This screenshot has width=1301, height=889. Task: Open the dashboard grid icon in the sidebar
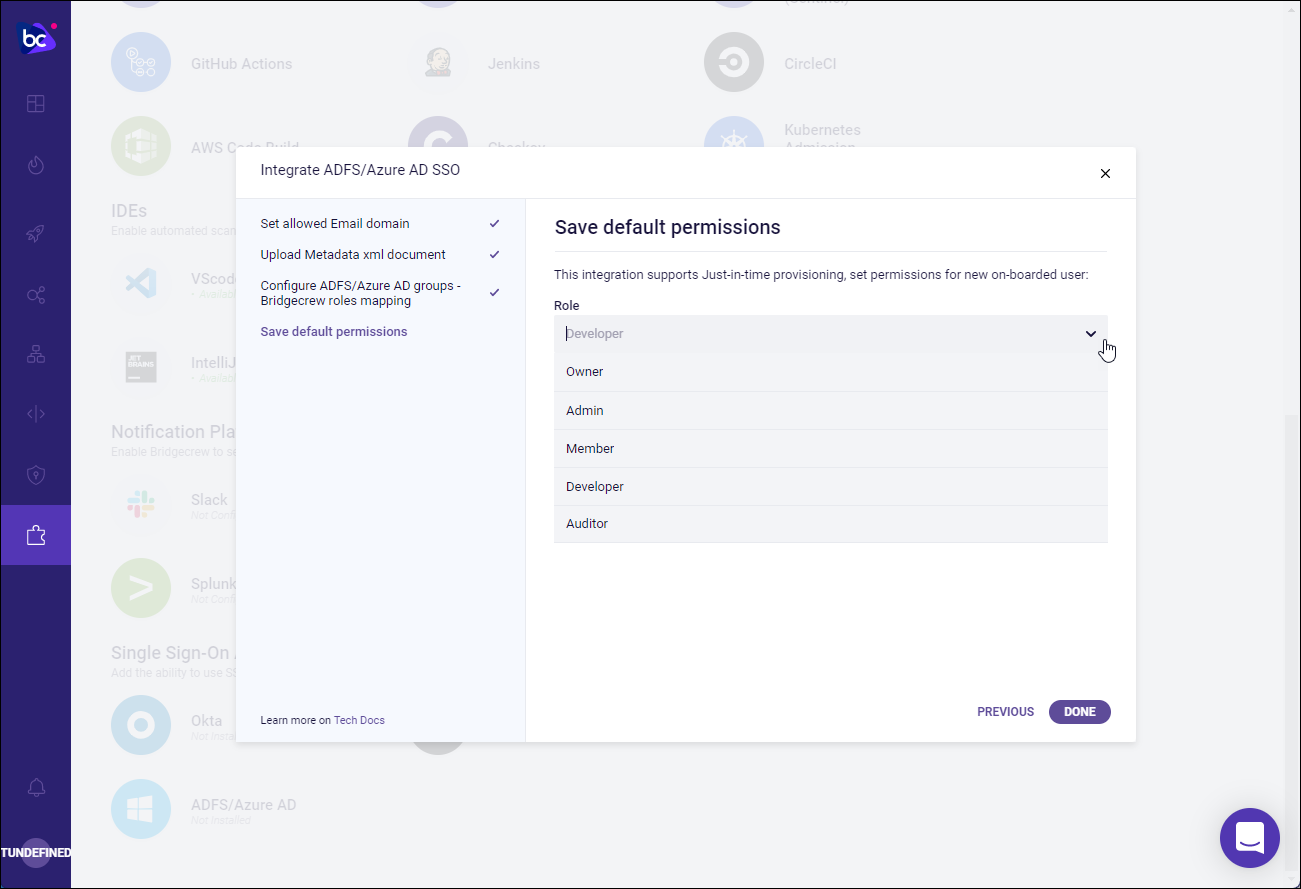point(36,104)
